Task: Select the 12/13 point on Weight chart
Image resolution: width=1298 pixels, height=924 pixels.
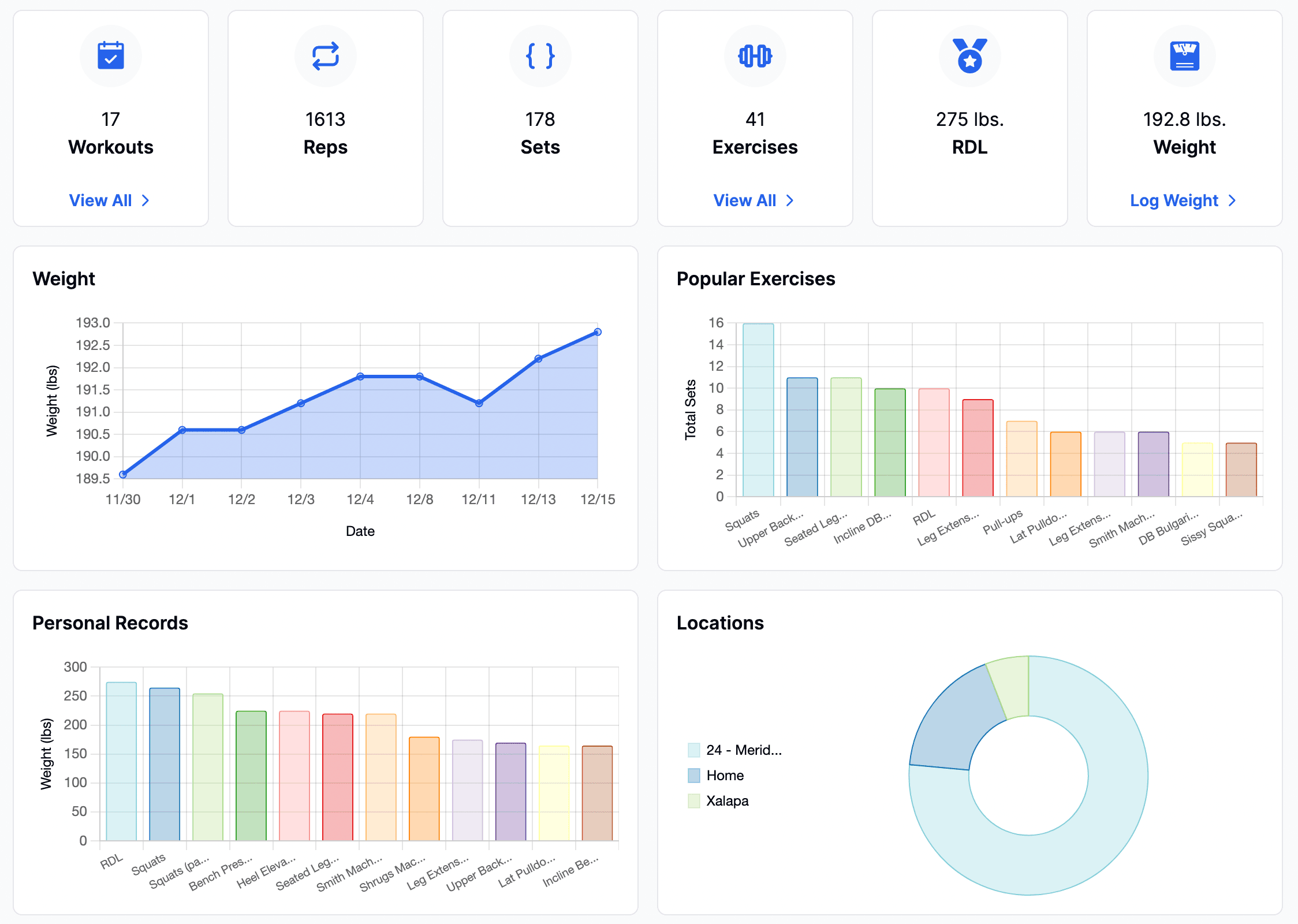Action: [x=538, y=359]
